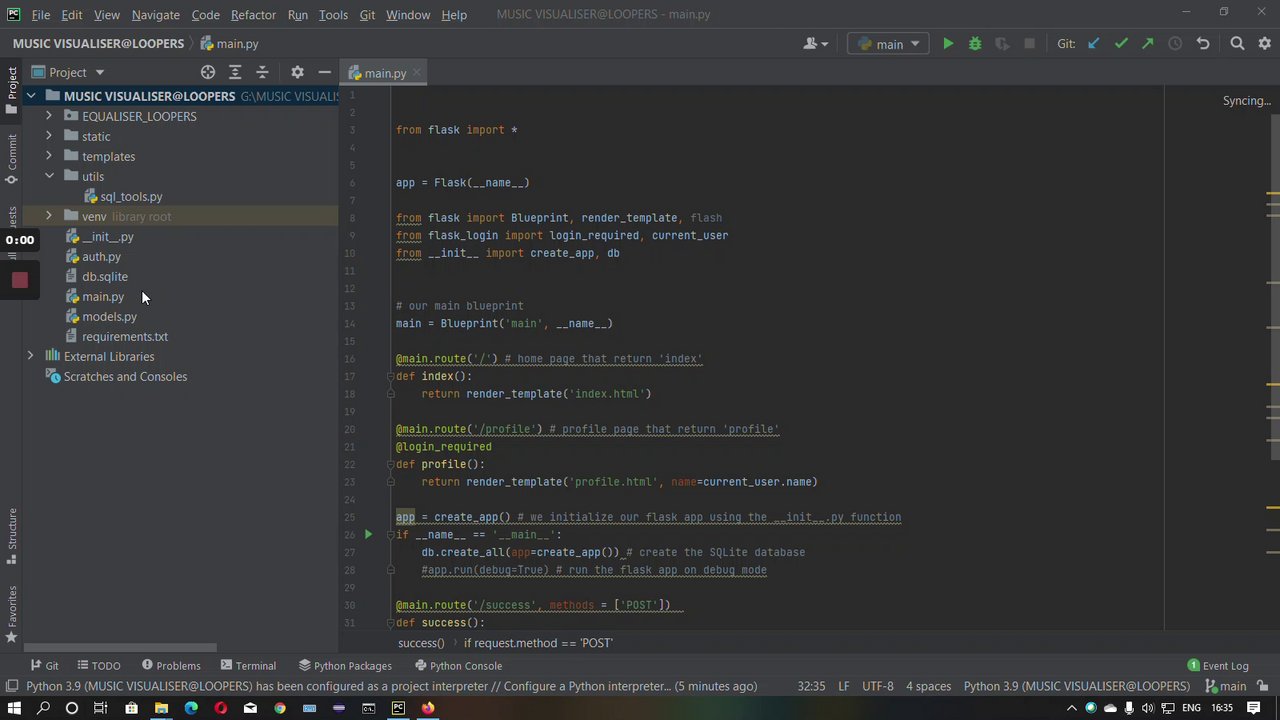The image size is (1280, 720).
Task: Open Project panel options gear
Action: (x=297, y=72)
